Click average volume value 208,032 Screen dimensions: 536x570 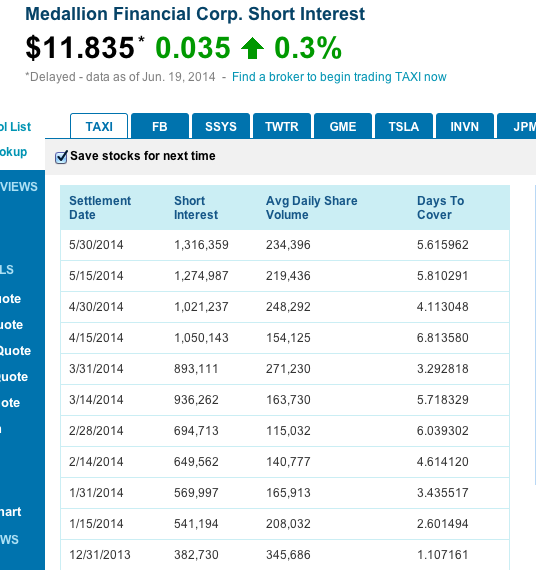pyautogui.click(x=288, y=524)
